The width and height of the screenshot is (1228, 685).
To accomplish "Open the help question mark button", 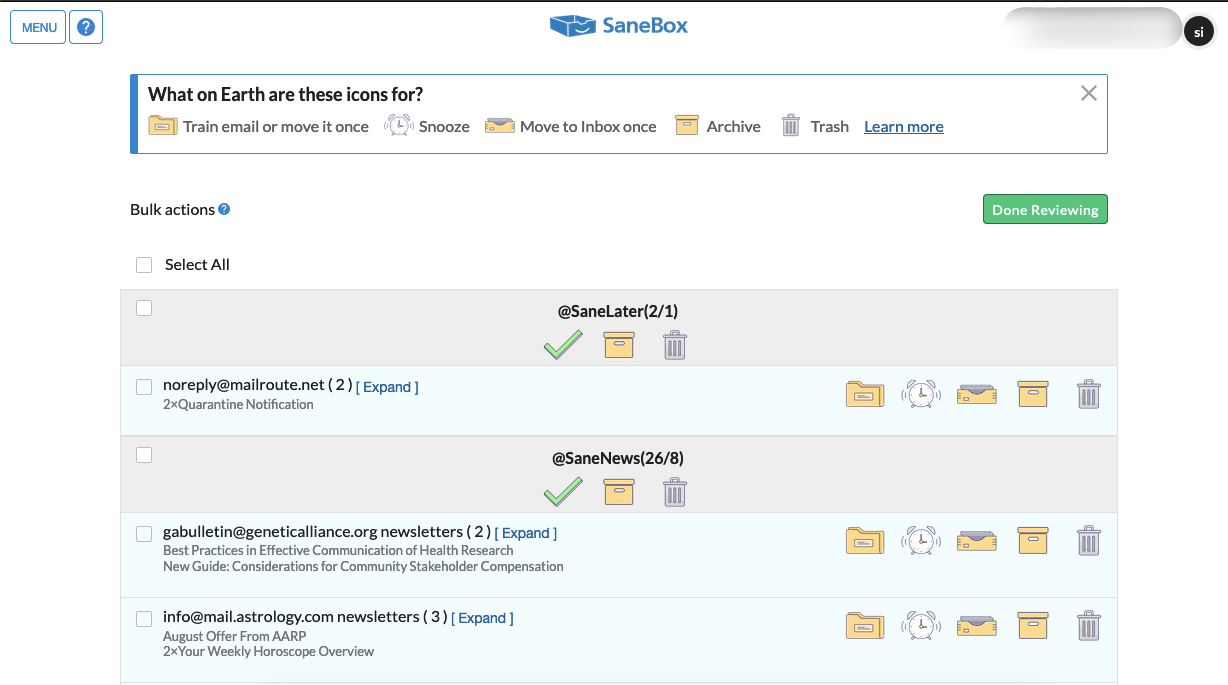I will tap(86, 27).
